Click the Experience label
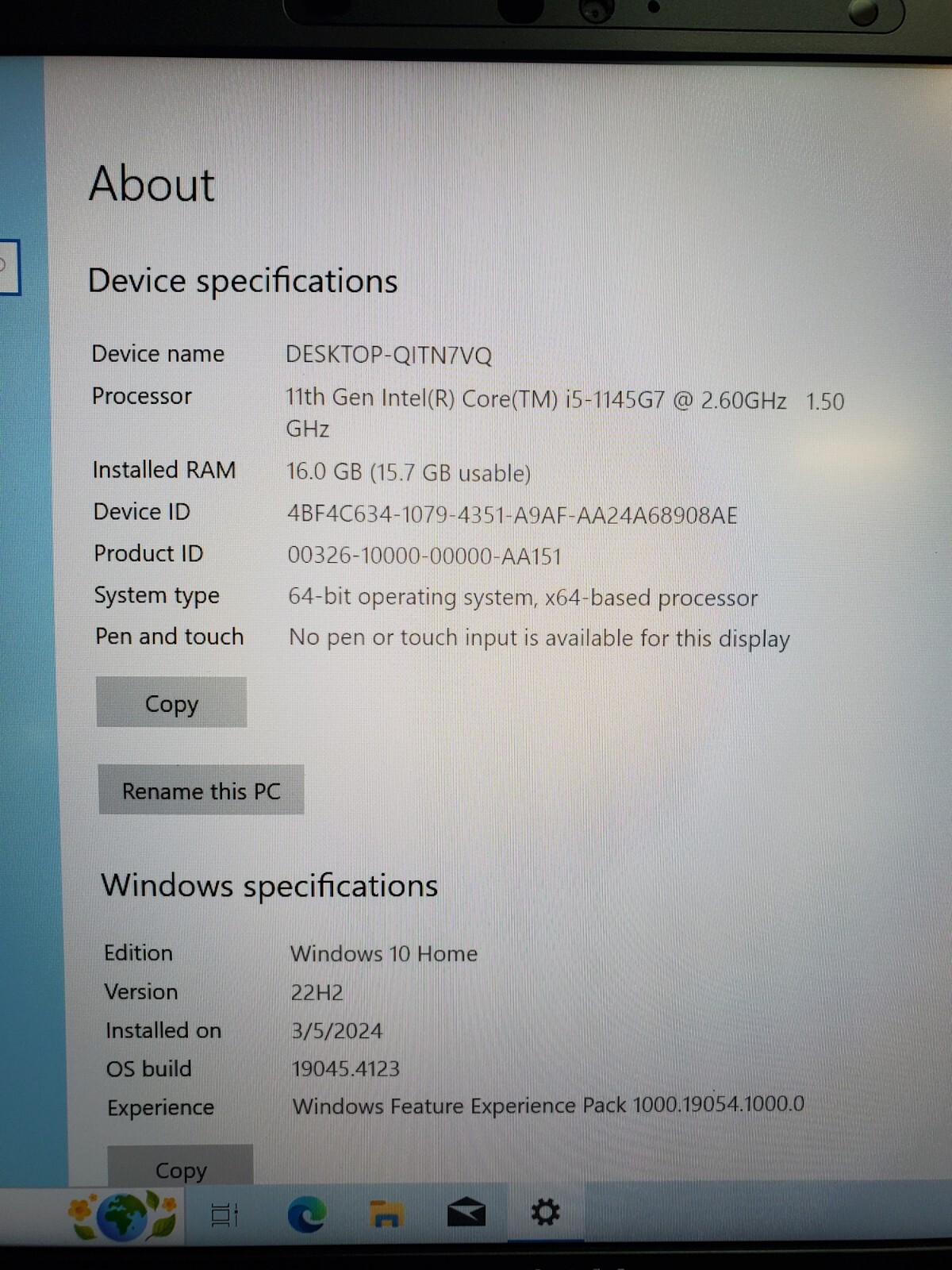 [161, 1107]
